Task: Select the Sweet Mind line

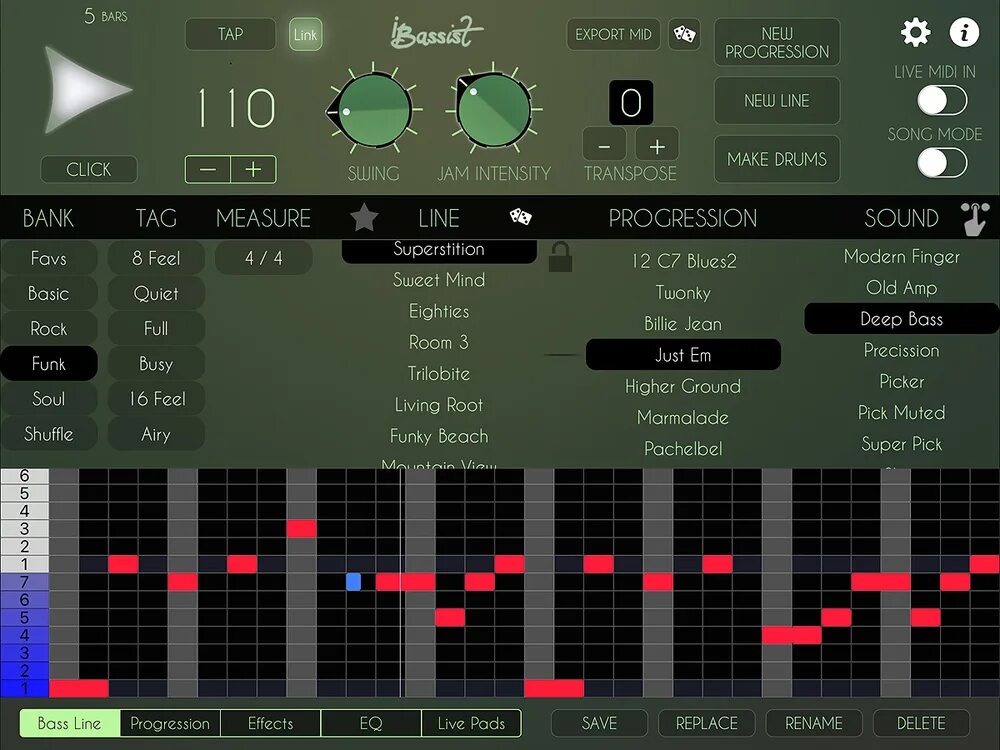Action: 439,280
